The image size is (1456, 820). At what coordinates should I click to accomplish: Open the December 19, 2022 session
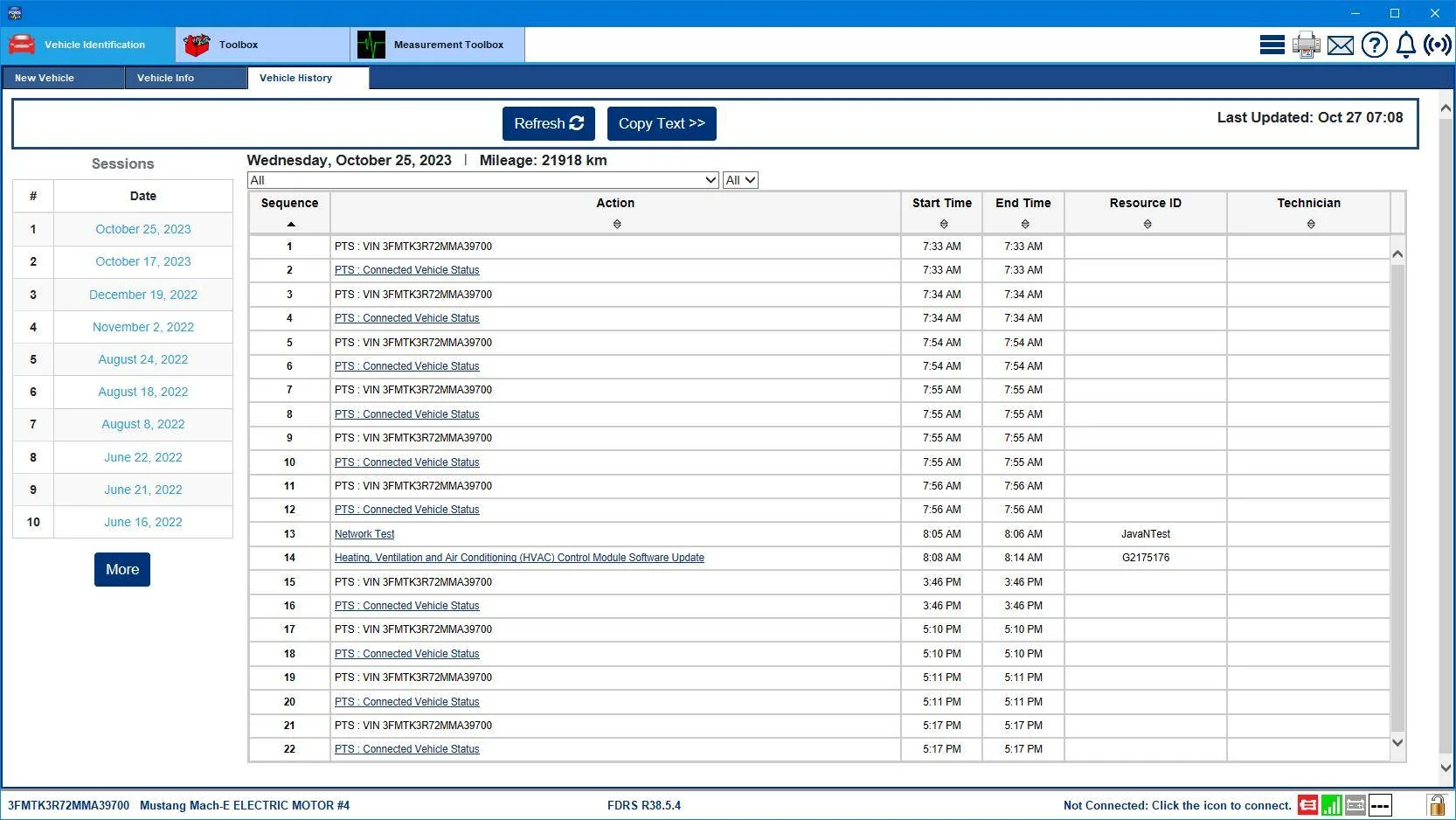tap(143, 295)
